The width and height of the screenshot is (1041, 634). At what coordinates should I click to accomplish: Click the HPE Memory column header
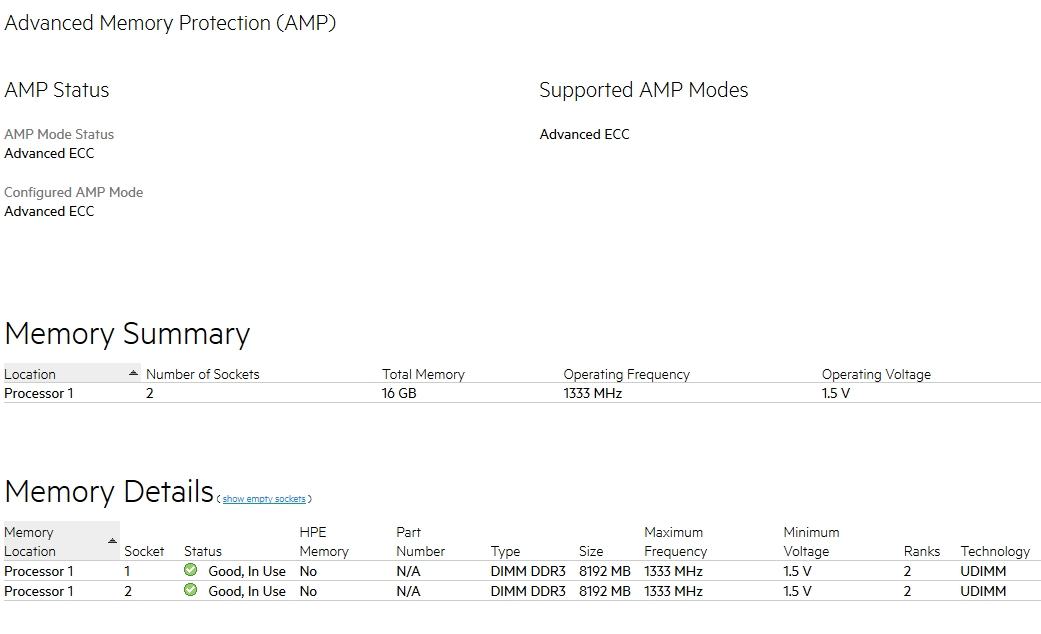pyautogui.click(x=324, y=542)
